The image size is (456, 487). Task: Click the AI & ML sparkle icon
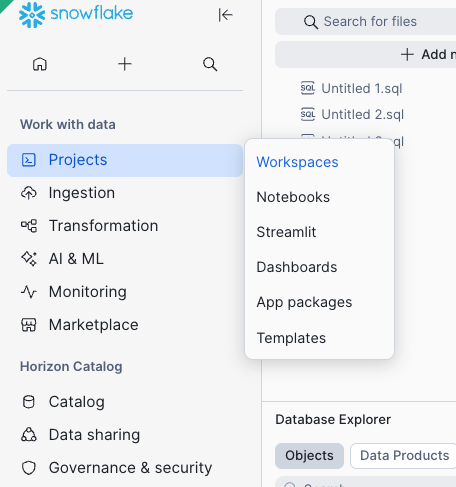[29, 259]
